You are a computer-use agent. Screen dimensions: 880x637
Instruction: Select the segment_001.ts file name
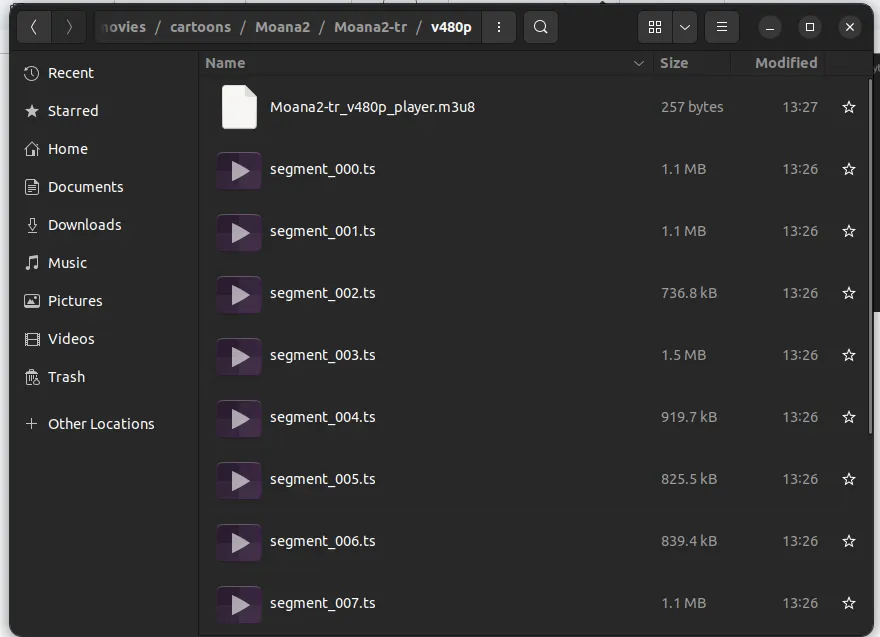[x=323, y=231]
